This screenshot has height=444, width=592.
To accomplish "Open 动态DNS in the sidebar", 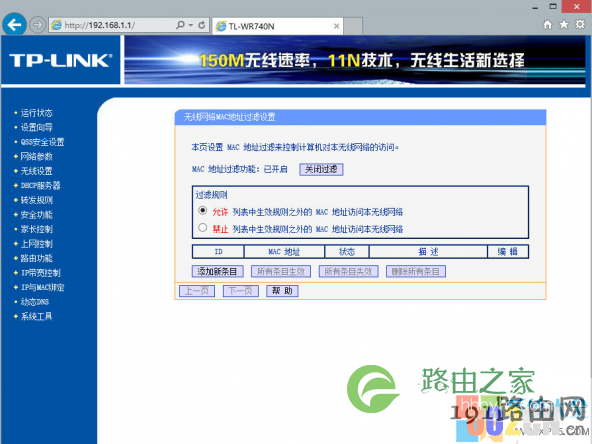I will 35,302.
